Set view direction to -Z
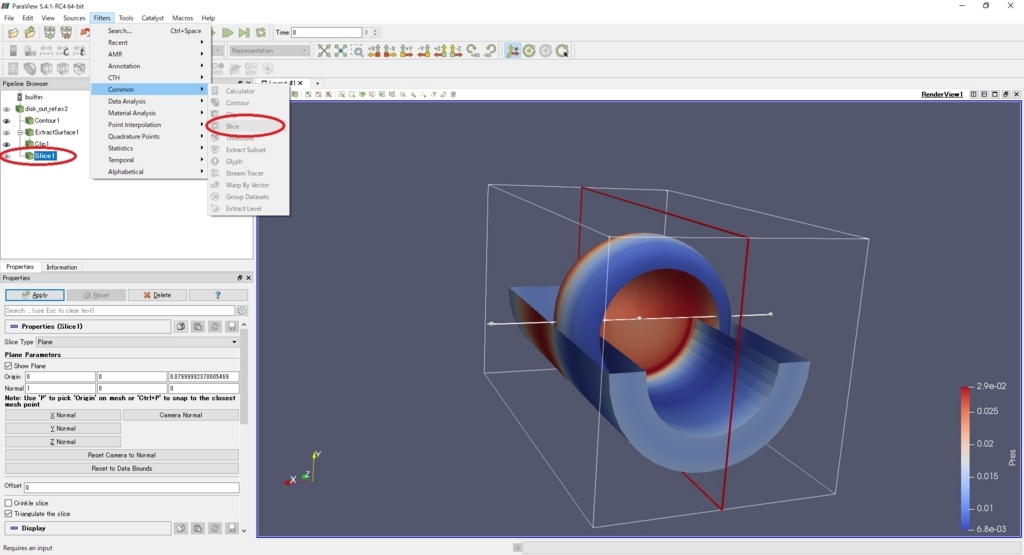 [x=456, y=51]
